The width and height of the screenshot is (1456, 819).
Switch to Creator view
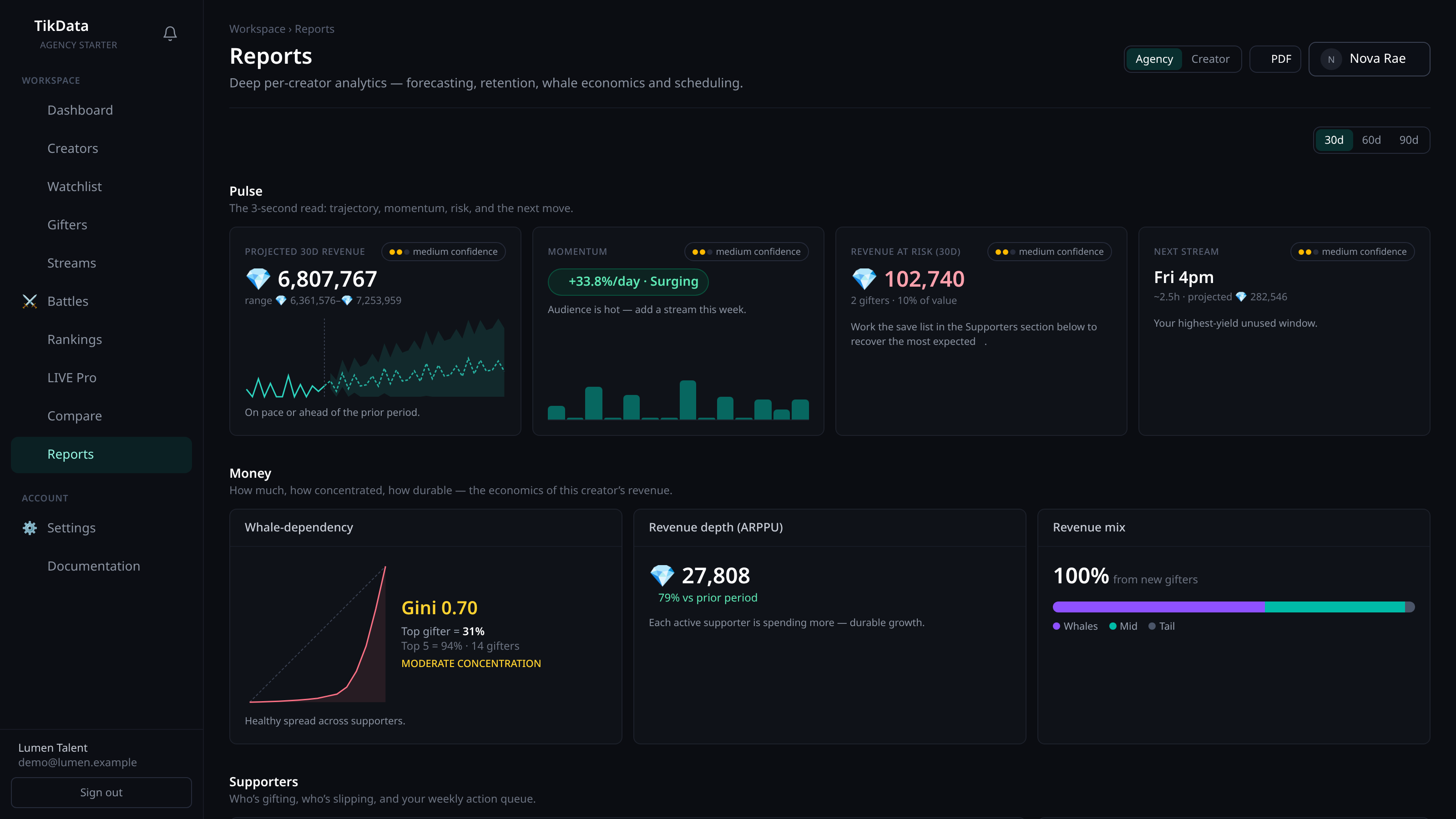coord(1210,59)
